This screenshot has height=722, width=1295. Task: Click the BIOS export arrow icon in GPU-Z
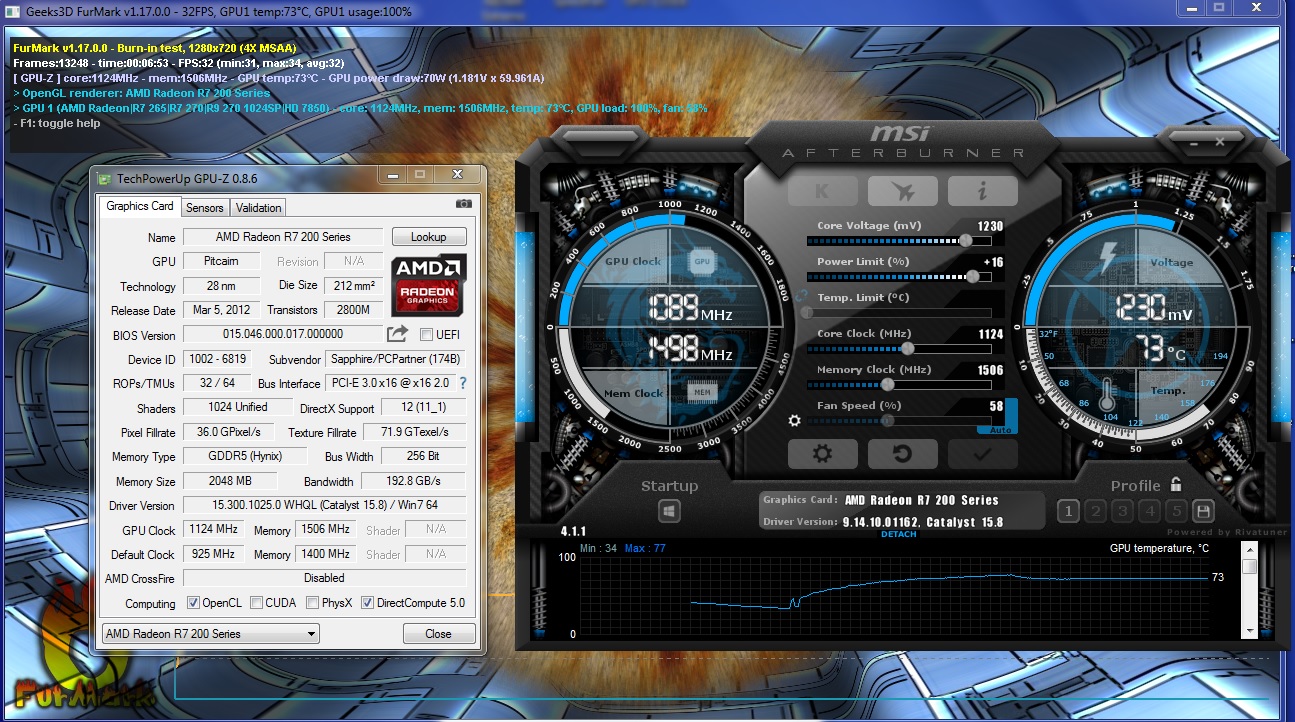point(397,334)
